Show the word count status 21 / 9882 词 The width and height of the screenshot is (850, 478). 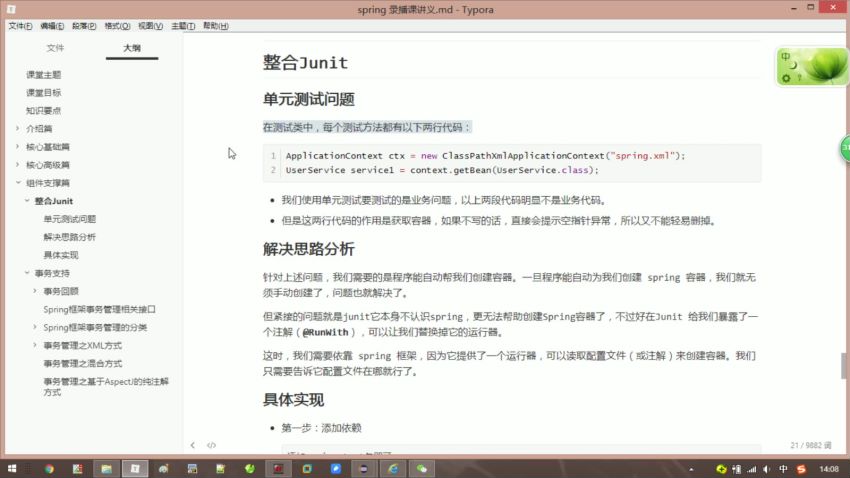tap(810, 445)
